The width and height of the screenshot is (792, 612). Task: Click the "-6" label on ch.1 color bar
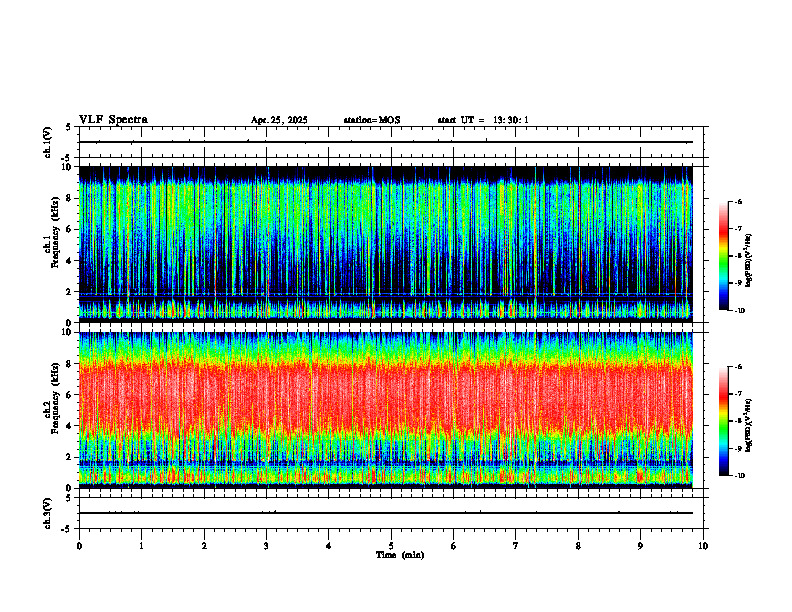(739, 201)
